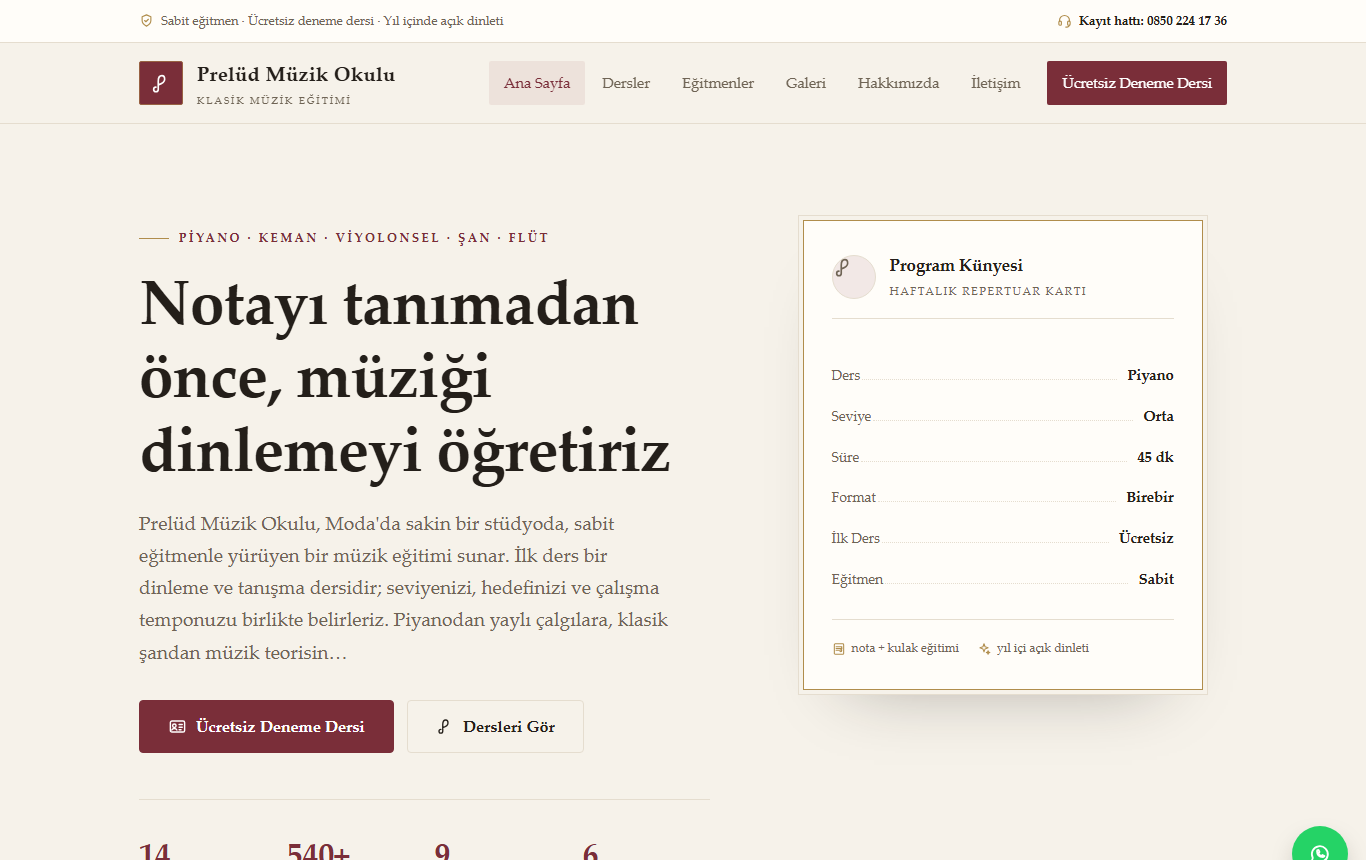The width and height of the screenshot is (1366, 860).
Task: Open the Galeri menu item
Action: [x=806, y=83]
